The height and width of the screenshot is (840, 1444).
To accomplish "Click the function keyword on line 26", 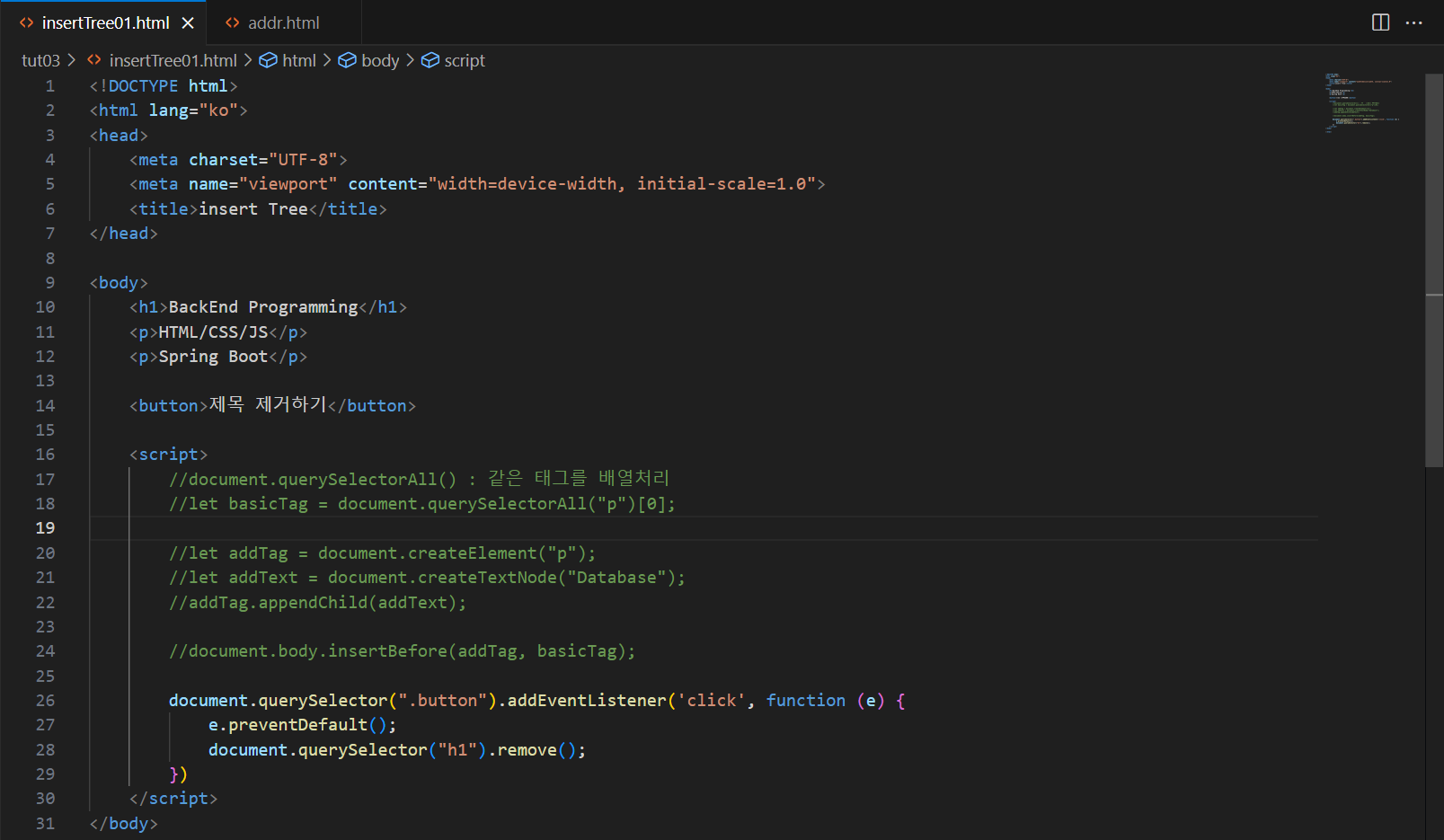I will click(x=806, y=701).
